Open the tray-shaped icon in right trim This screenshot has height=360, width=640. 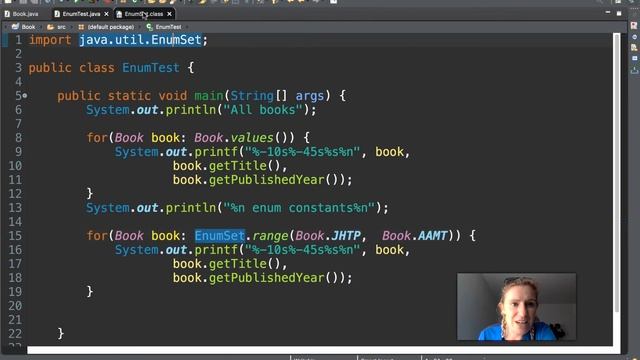pyautogui.click(x=634, y=70)
